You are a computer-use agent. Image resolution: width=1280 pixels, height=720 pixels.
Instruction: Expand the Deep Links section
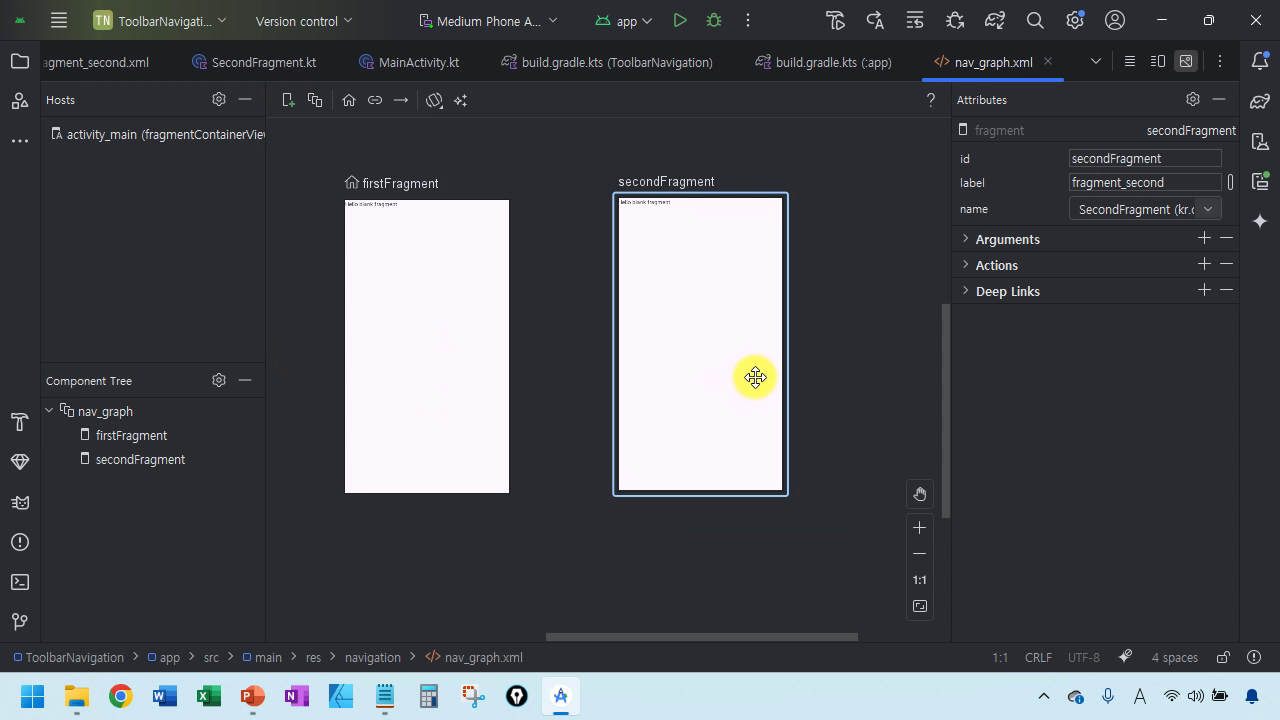pos(1007,291)
